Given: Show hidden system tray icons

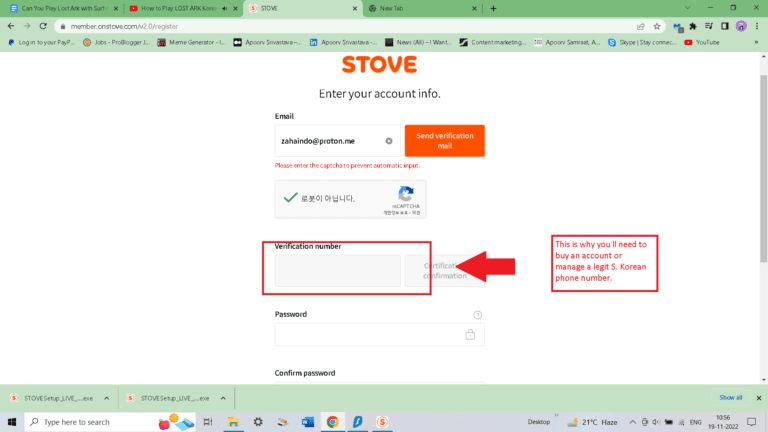Looking at the screenshot, I should pyautogui.click(x=632, y=422).
